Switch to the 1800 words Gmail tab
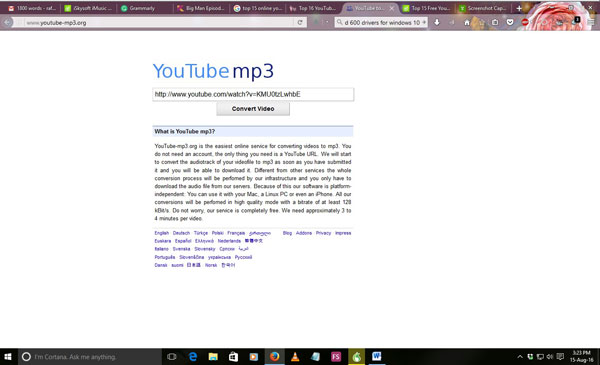 (32, 8)
